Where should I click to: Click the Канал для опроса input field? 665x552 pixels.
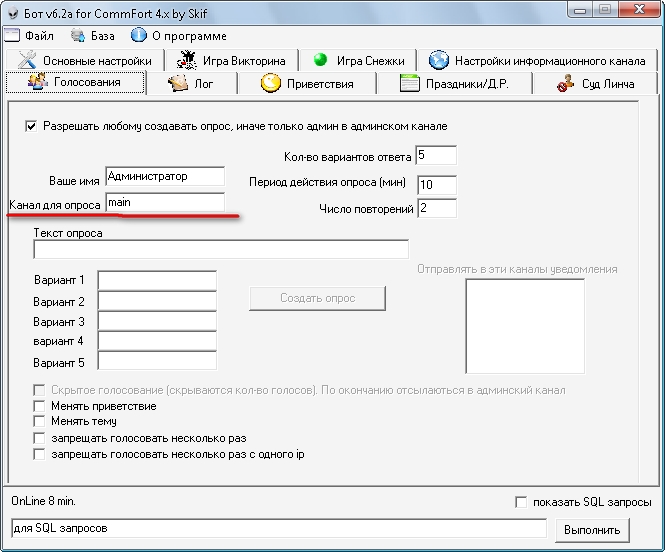point(165,203)
